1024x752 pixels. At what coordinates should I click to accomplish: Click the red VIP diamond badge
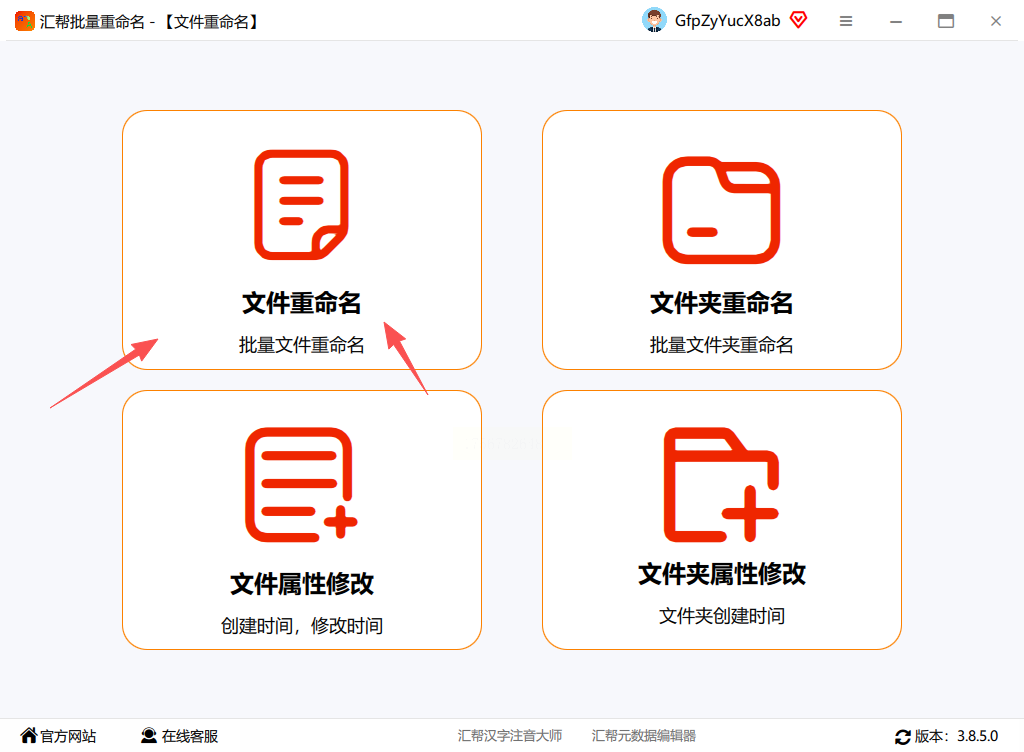coord(798,20)
